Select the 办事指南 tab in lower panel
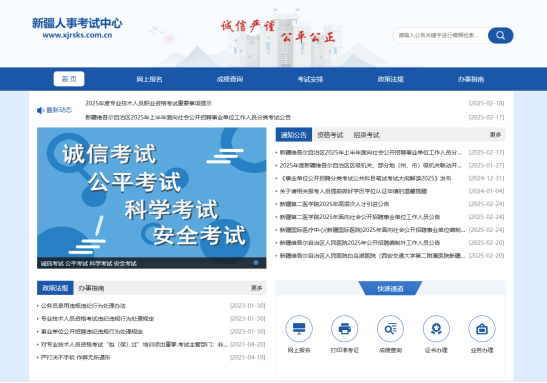The width and height of the screenshot is (547, 383). (91, 288)
